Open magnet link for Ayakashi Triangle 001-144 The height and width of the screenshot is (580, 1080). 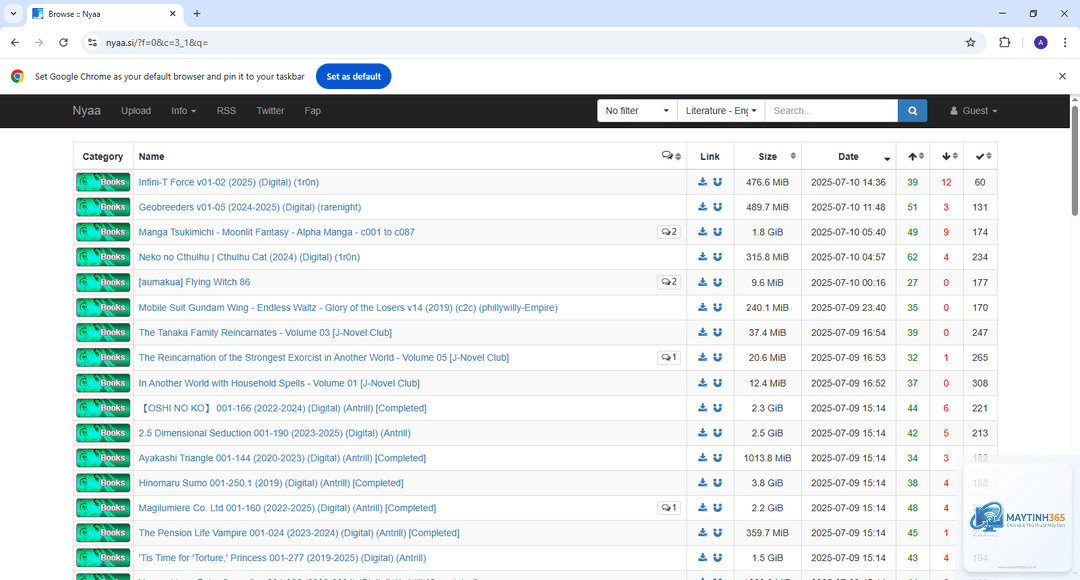point(718,457)
